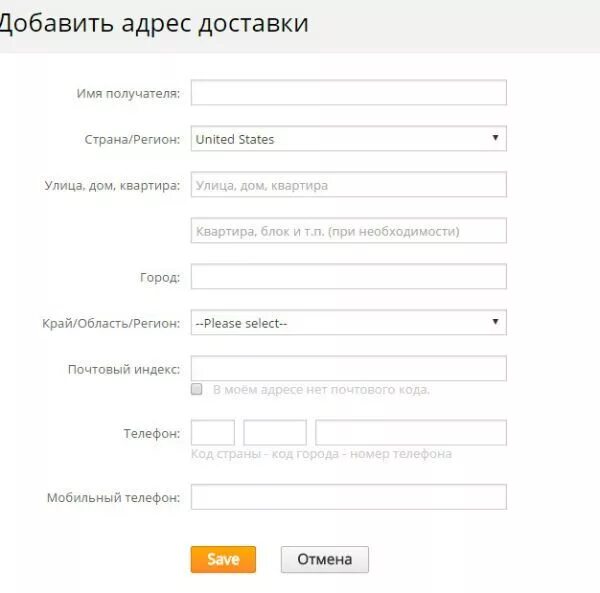Screen dimensions: 600x593
Task: Click the Телефон label text
Action: [x=152, y=433]
